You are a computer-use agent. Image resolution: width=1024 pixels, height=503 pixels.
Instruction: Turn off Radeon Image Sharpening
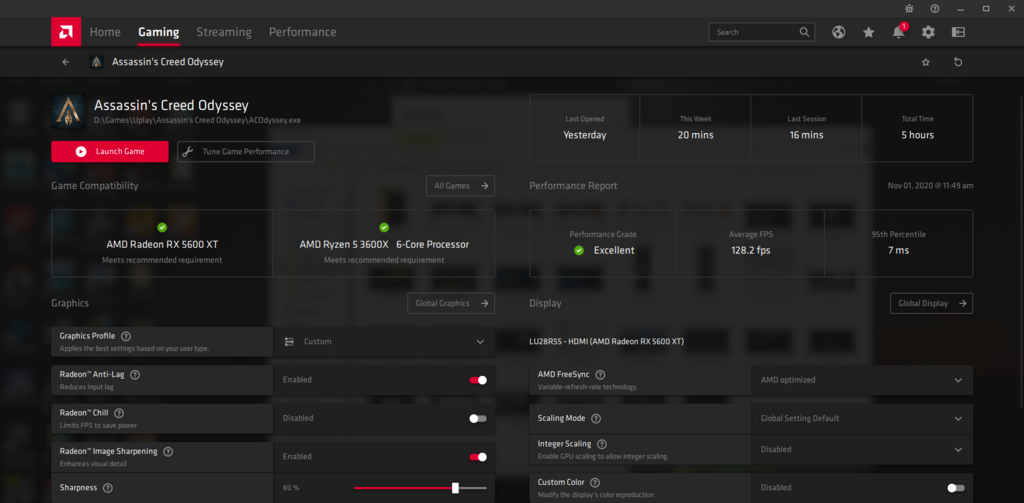[x=478, y=457]
